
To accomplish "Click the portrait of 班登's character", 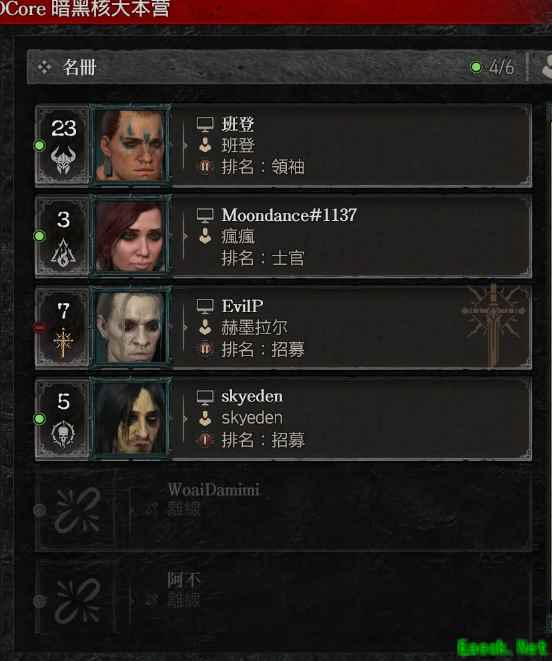I will click(130, 145).
